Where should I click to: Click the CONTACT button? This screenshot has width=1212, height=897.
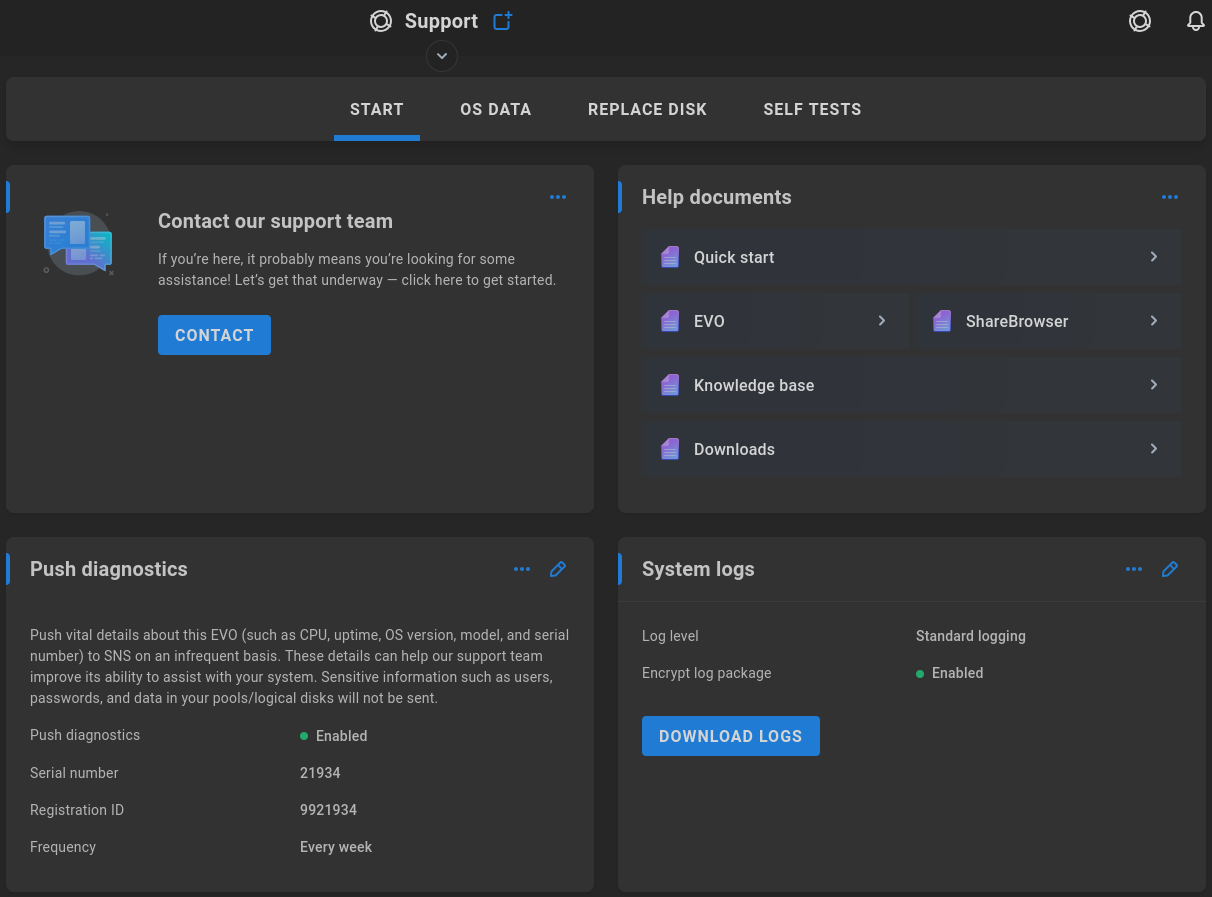tap(214, 335)
